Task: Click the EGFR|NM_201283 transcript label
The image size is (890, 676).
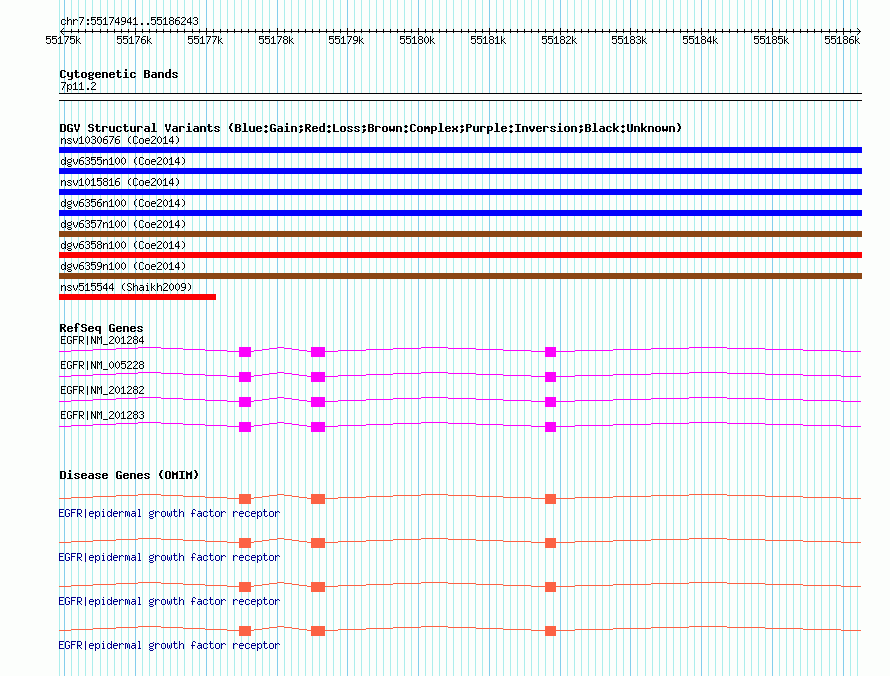Action: pos(102,415)
